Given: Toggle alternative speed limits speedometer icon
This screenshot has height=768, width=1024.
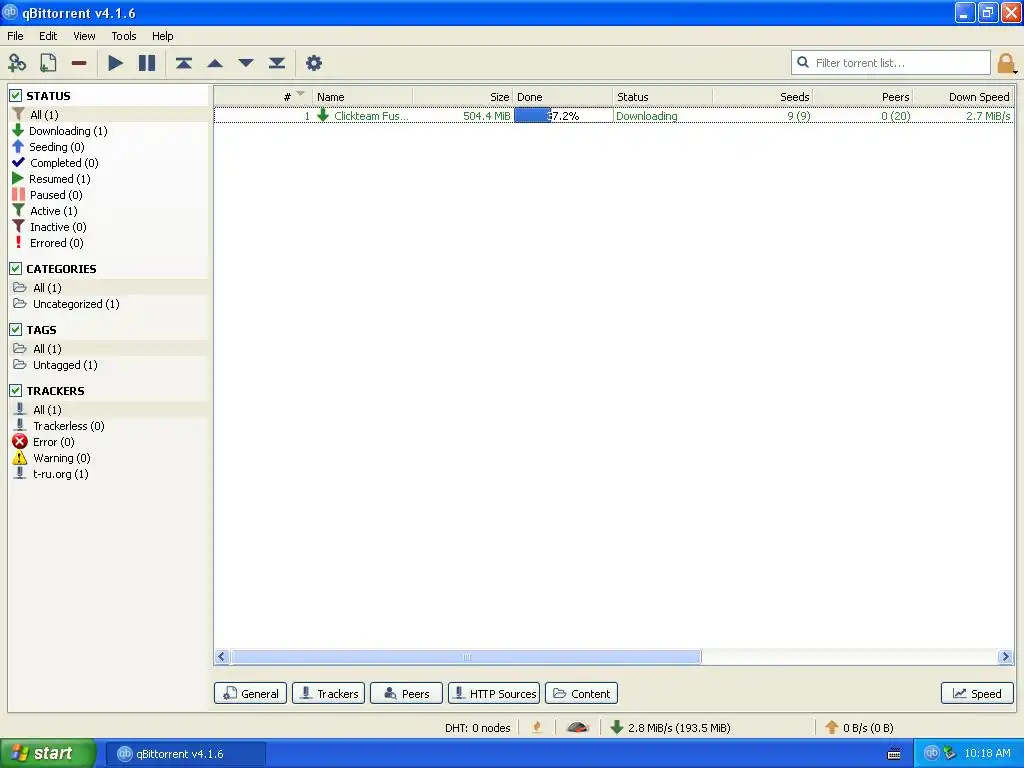Looking at the screenshot, I should pyautogui.click(x=577, y=727).
